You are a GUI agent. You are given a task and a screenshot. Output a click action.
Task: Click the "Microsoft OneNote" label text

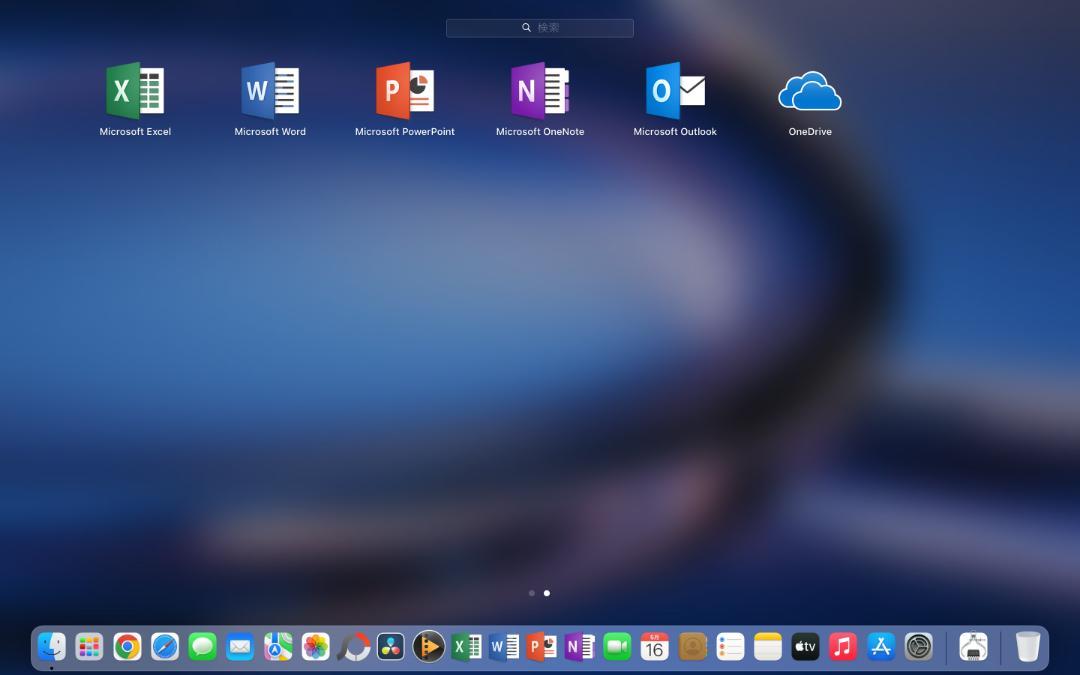click(540, 132)
